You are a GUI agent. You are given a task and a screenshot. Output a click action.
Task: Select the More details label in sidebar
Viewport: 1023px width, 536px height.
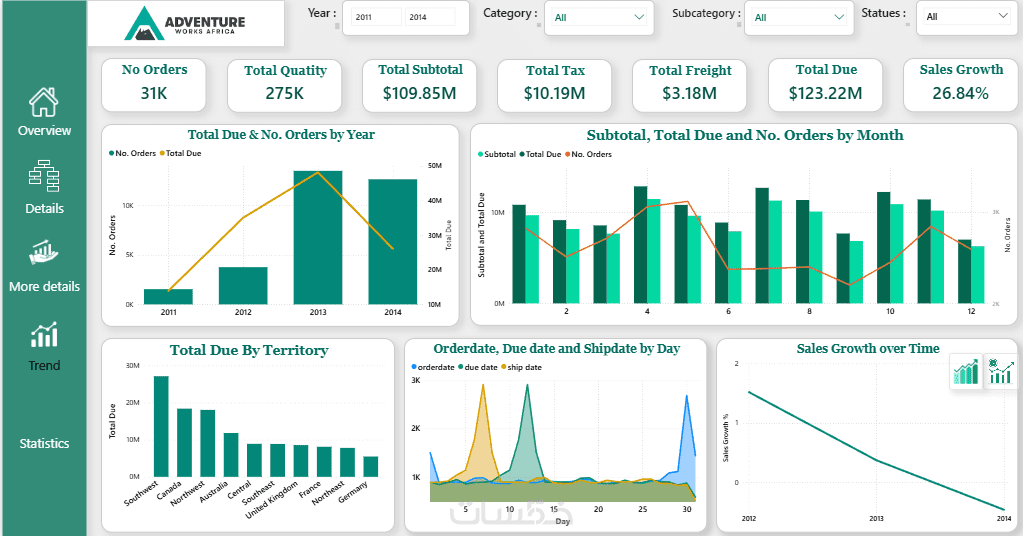pyautogui.click(x=44, y=286)
